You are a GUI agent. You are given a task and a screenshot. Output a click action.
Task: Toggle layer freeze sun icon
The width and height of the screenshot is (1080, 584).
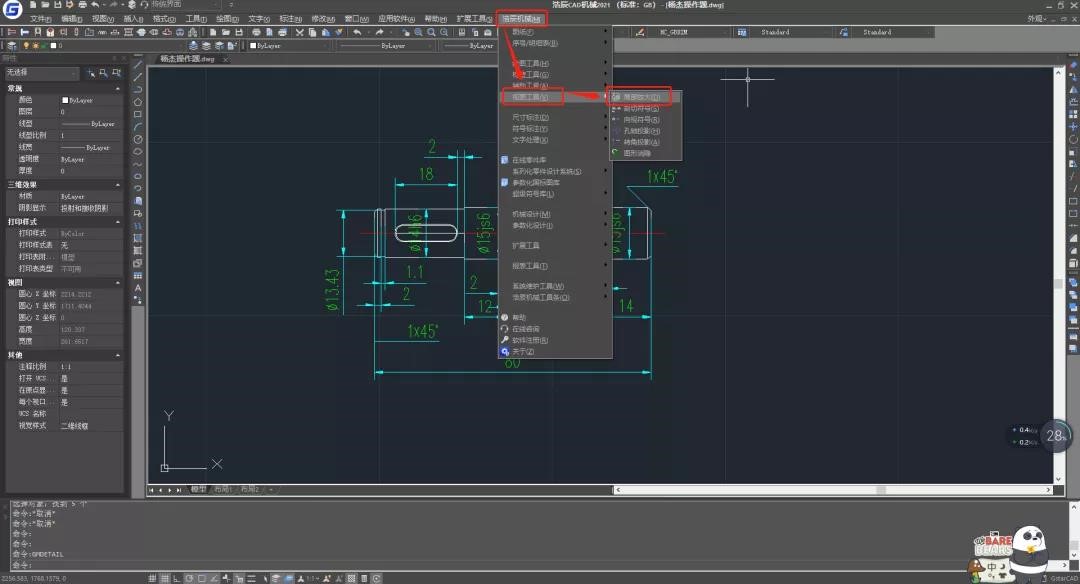coord(35,45)
